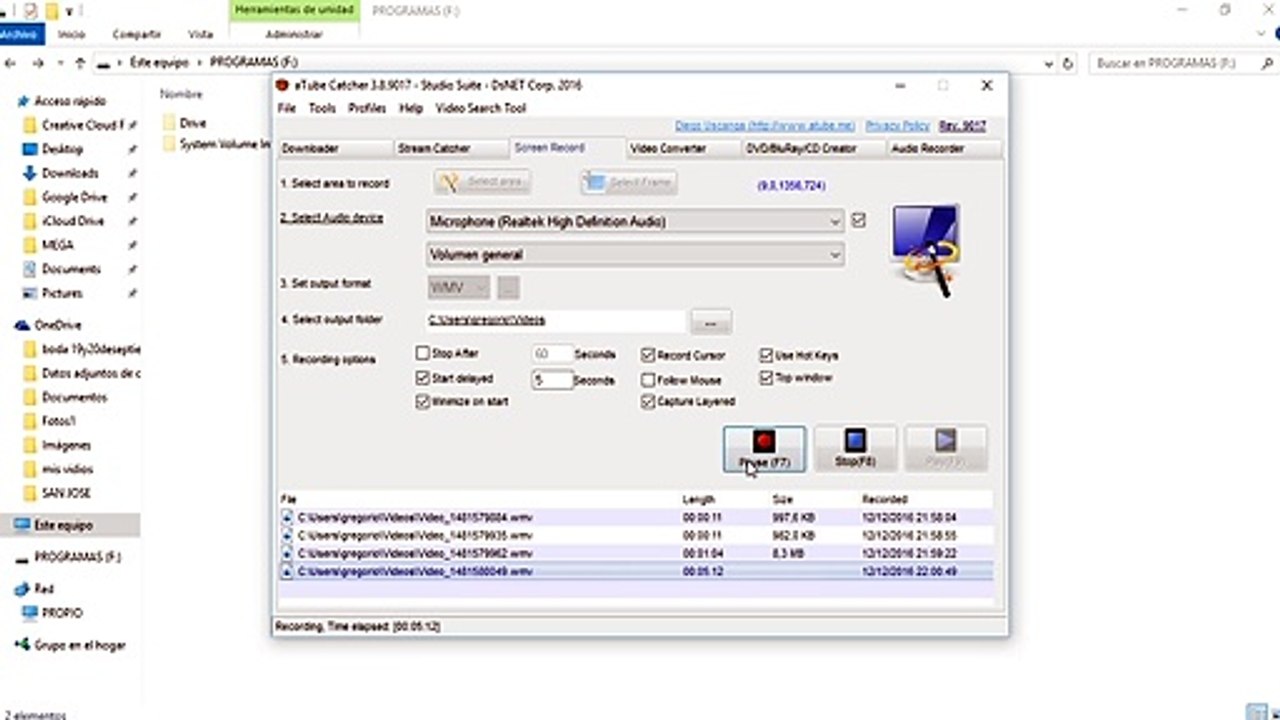
Task: Click the Select Frame button
Action: [x=628, y=182]
